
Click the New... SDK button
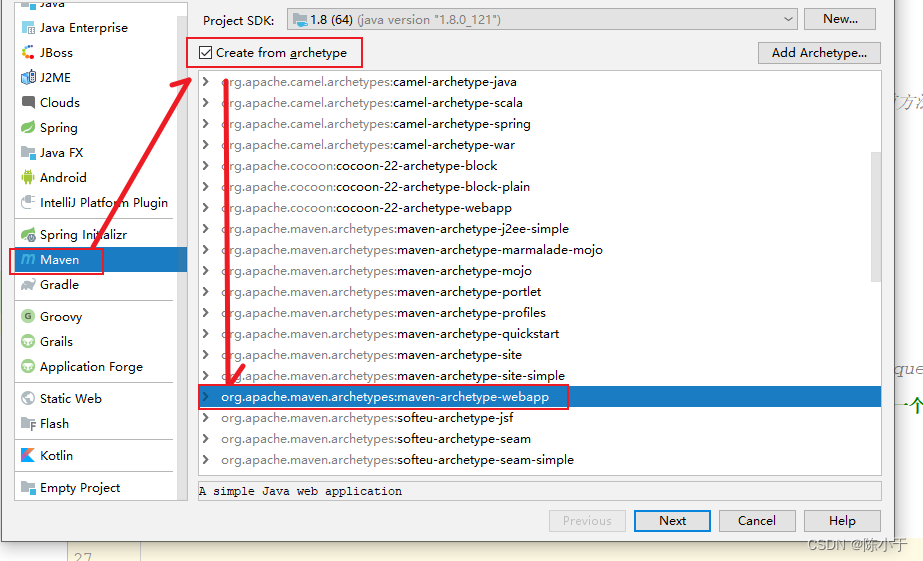(x=840, y=19)
